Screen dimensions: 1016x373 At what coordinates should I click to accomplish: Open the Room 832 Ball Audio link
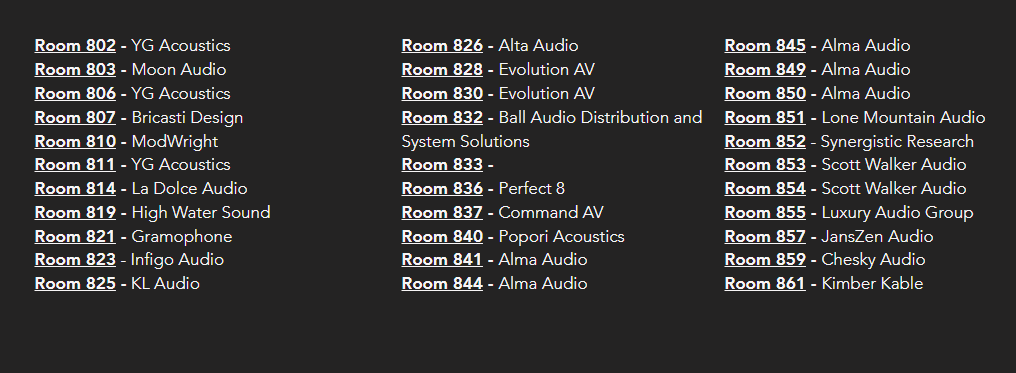pos(442,118)
